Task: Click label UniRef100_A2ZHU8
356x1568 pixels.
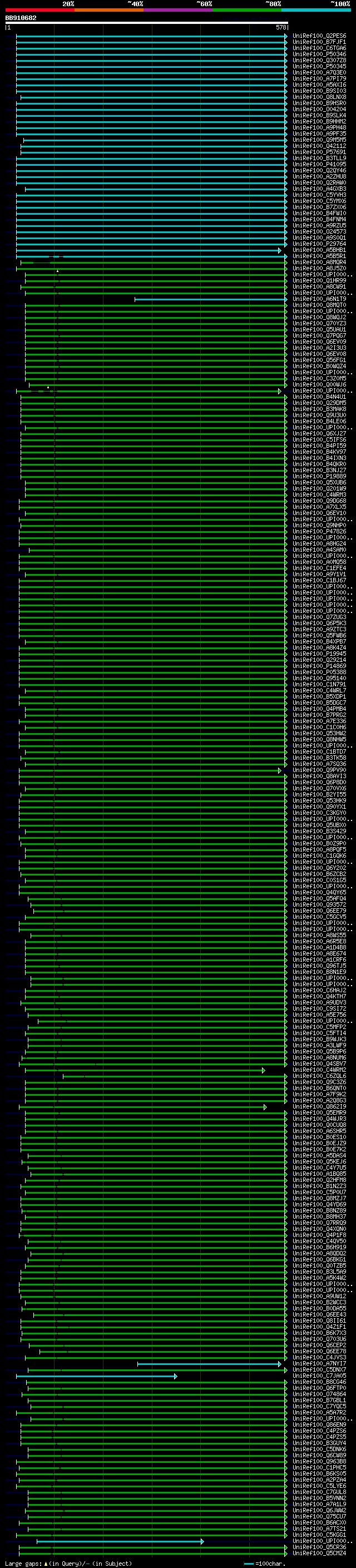Action: [x=319, y=176]
